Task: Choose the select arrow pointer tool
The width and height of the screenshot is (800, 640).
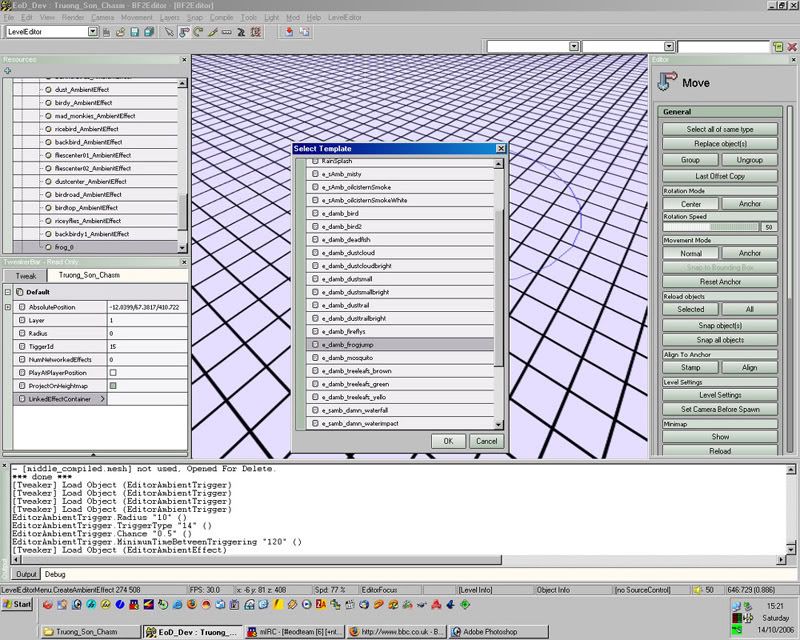Action: coord(168,32)
